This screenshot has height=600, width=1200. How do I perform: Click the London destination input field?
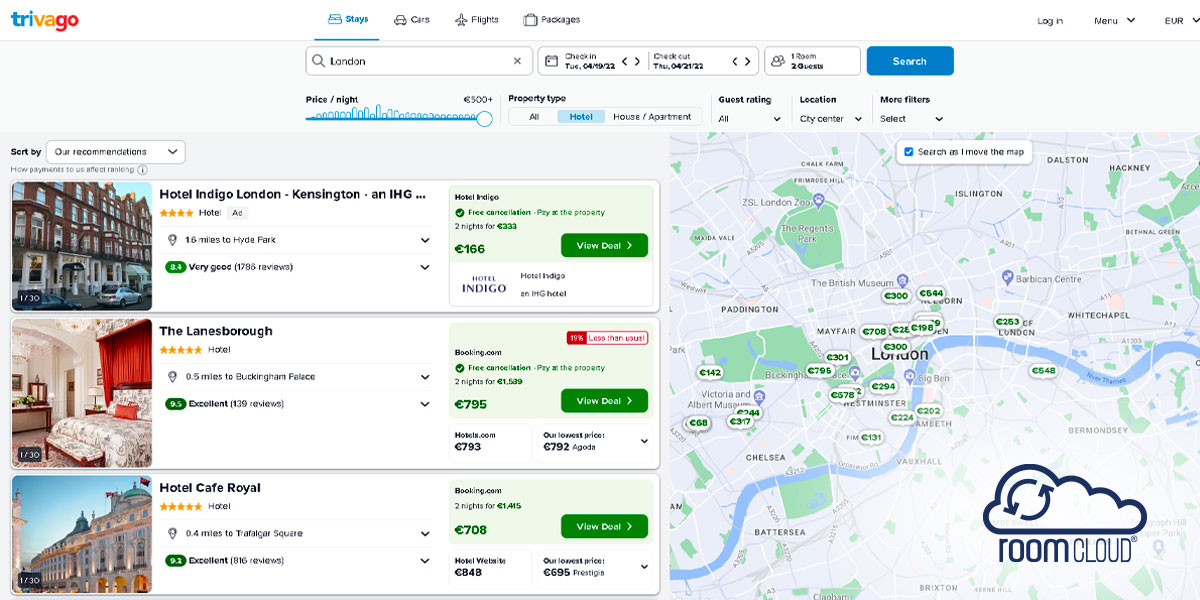[x=419, y=61]
